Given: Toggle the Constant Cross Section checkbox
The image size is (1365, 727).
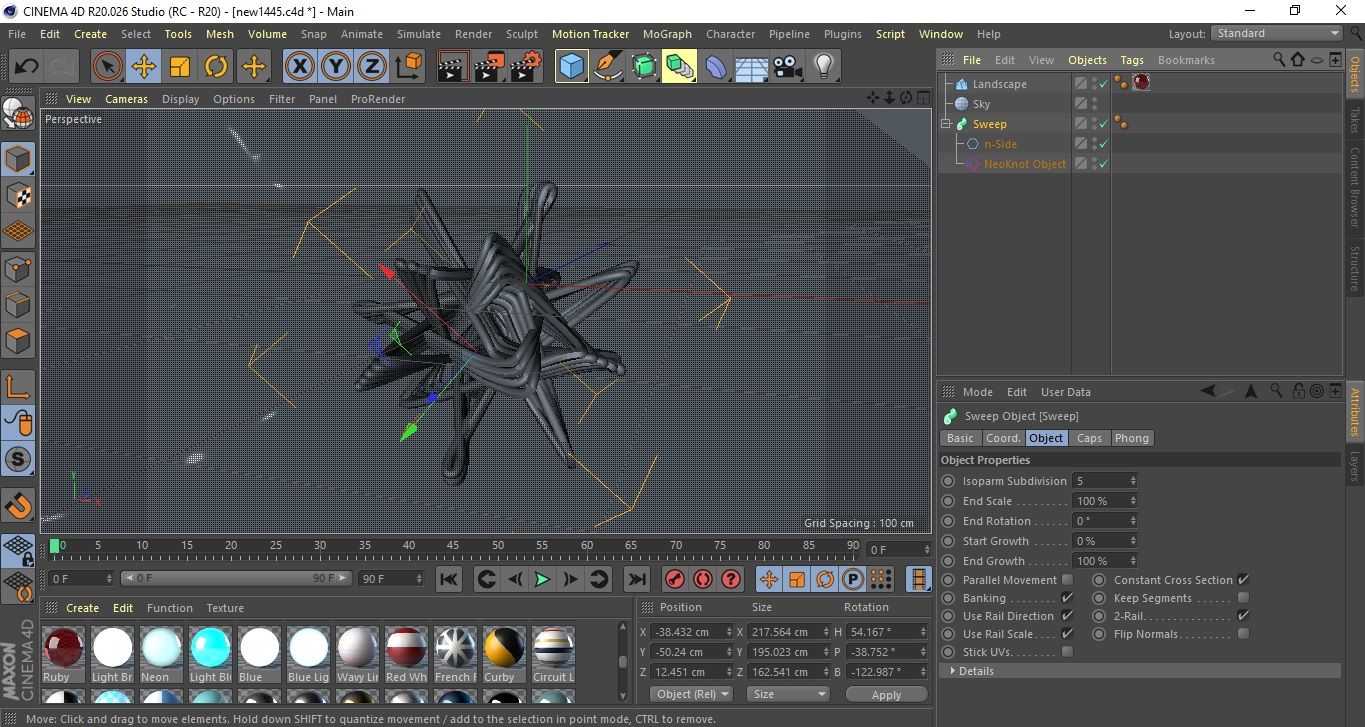Looking at the screenshot, I should [1243, 580].
